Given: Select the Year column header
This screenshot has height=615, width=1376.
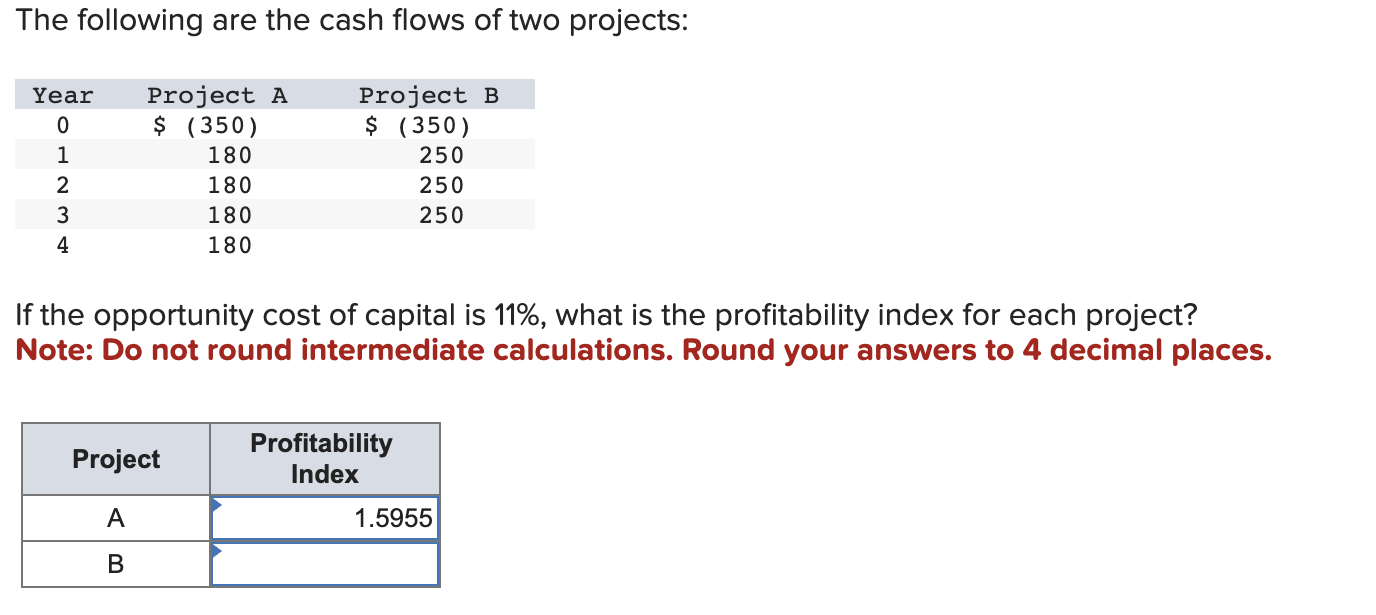Looking at the screenshot, I should [62, 94].
